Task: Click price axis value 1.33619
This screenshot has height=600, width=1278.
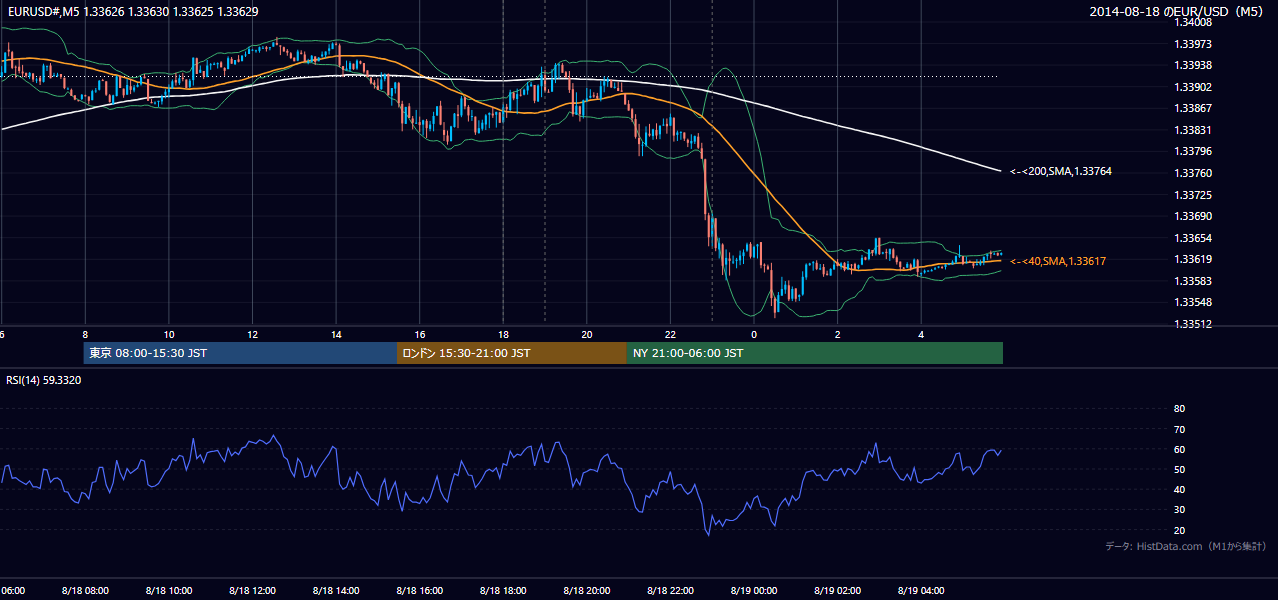Action: [x=1193, y=259]
